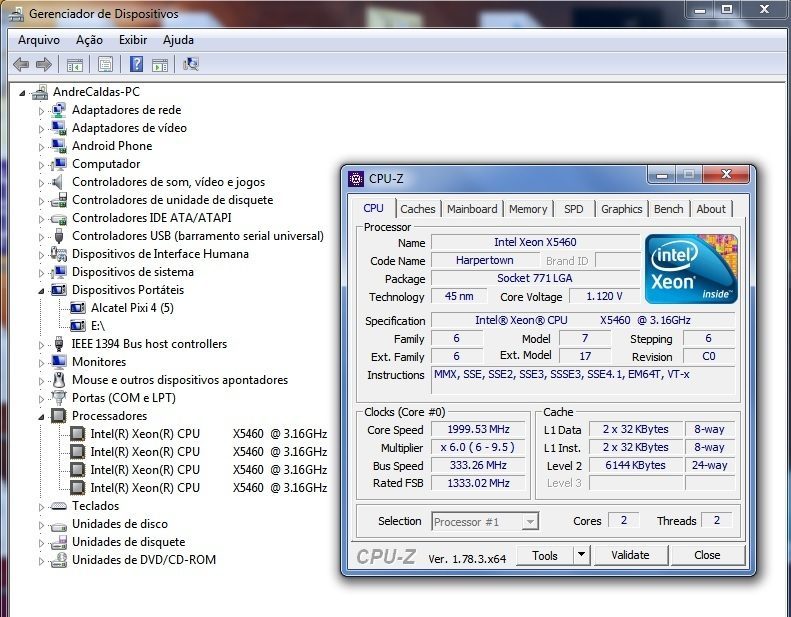
Task: Open the Processor #1 selection dropdown
Action: click(x=530, y=522)
